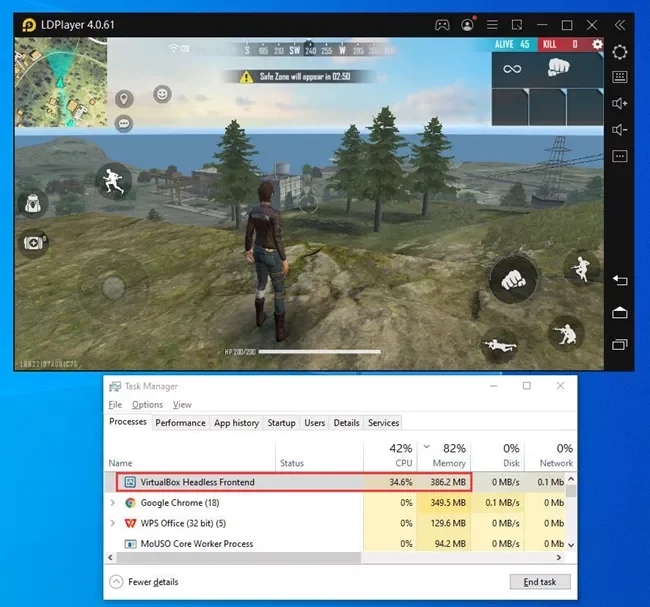Sort processes by the CPU column header

point(390,455)
